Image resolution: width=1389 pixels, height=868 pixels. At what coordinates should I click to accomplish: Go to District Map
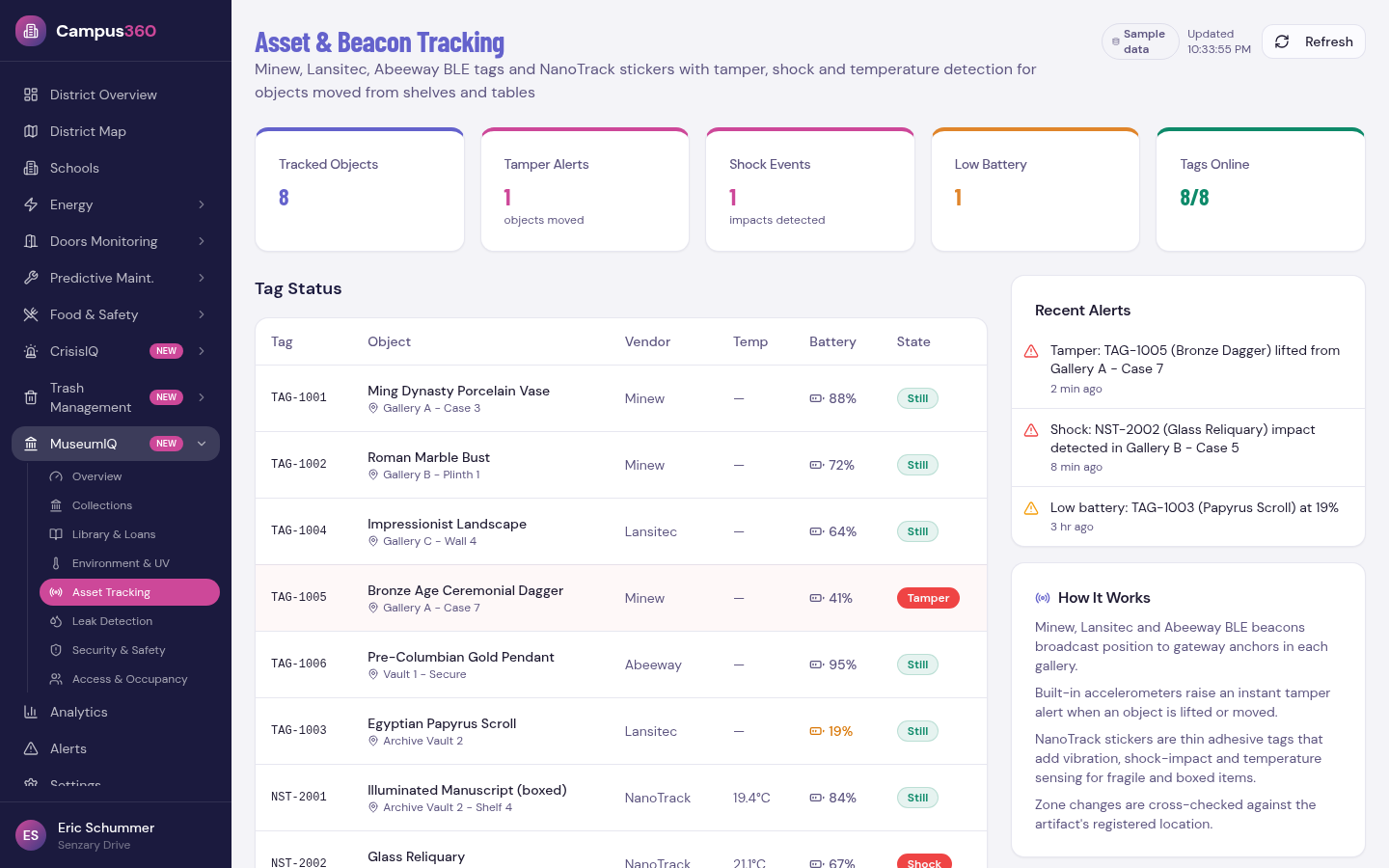tap(116, 131)
